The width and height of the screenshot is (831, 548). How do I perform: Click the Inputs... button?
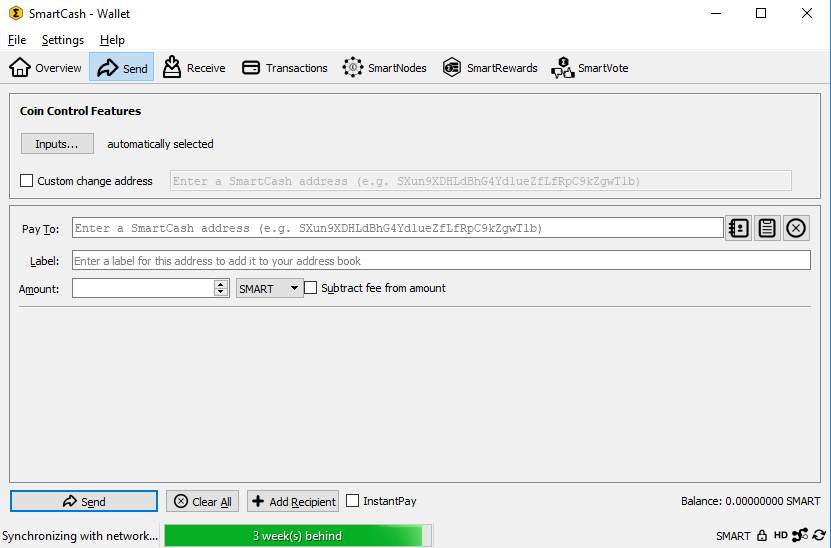pos(57,144)
